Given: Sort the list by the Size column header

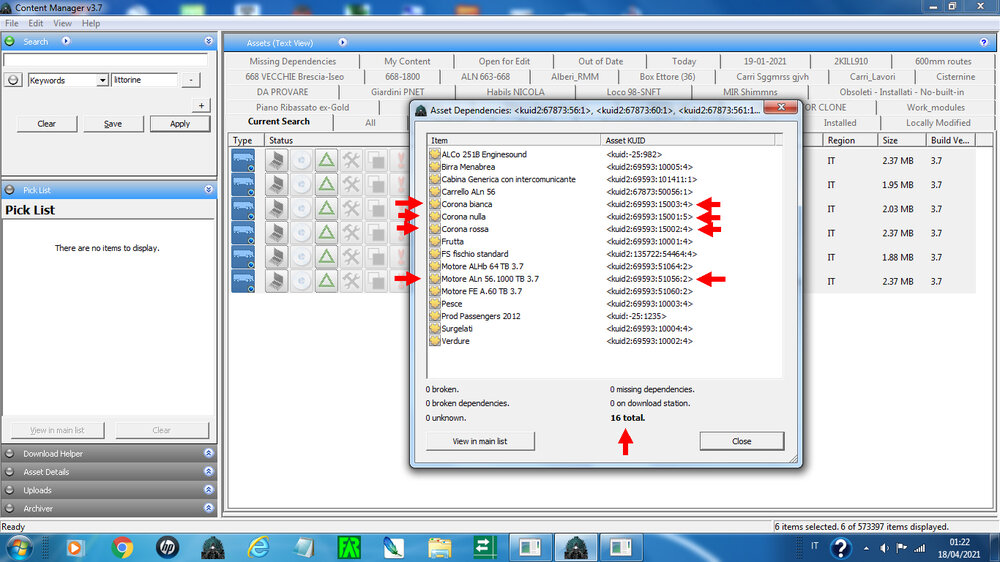Looking at the screenshot, I should click(901, 140).
